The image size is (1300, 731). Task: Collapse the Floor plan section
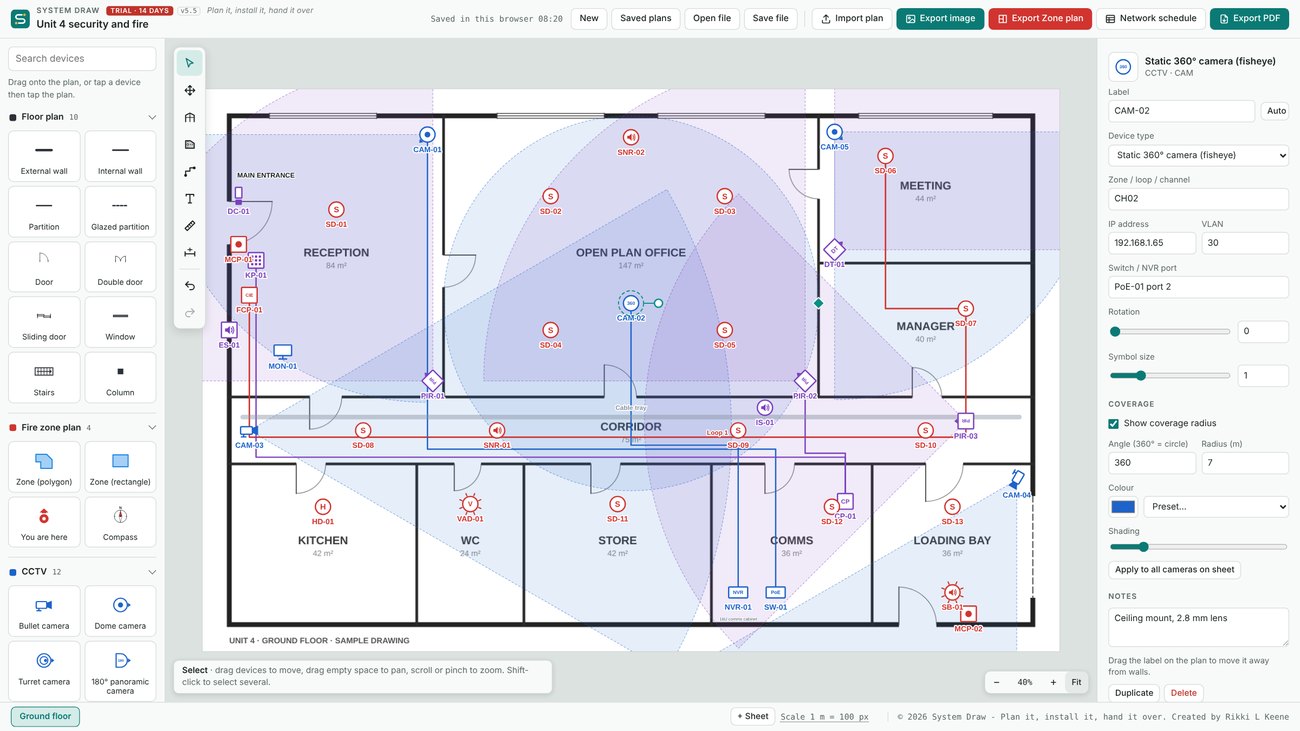[x=152, y=117]
